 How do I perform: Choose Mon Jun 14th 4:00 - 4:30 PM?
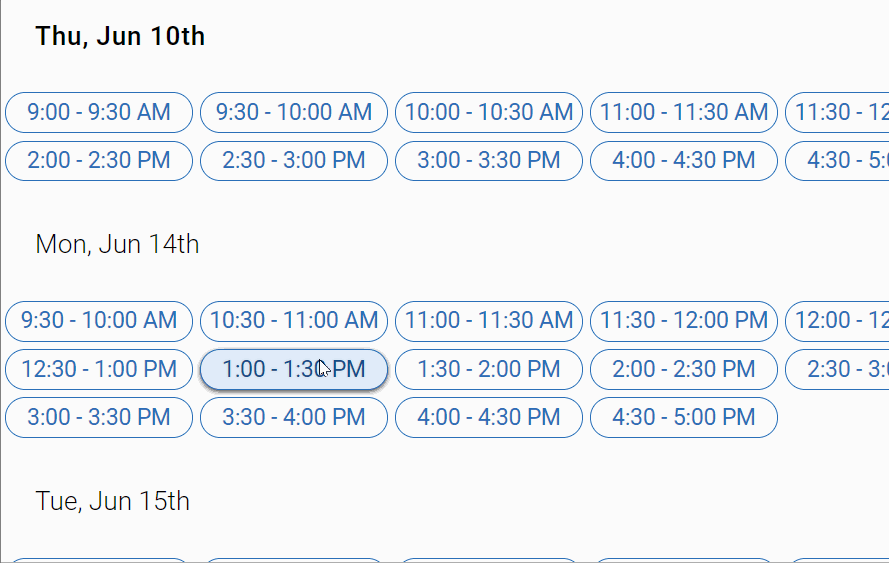click(x=489, y=417)
